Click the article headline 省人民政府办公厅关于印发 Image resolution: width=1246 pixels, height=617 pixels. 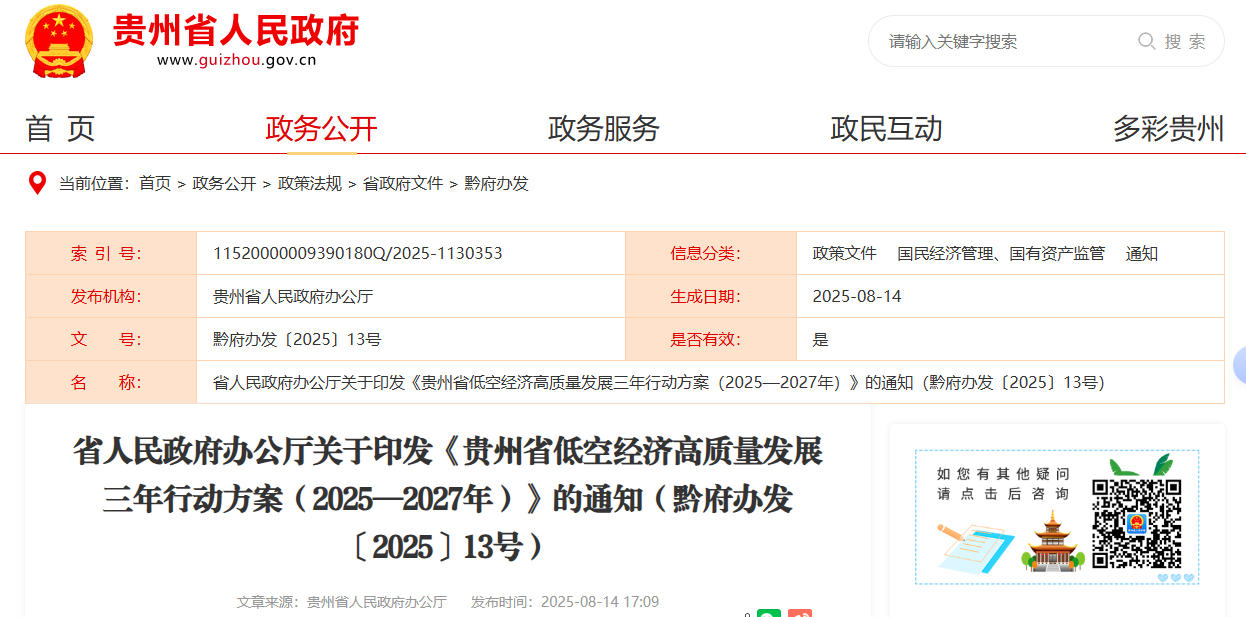click(447, 498)
